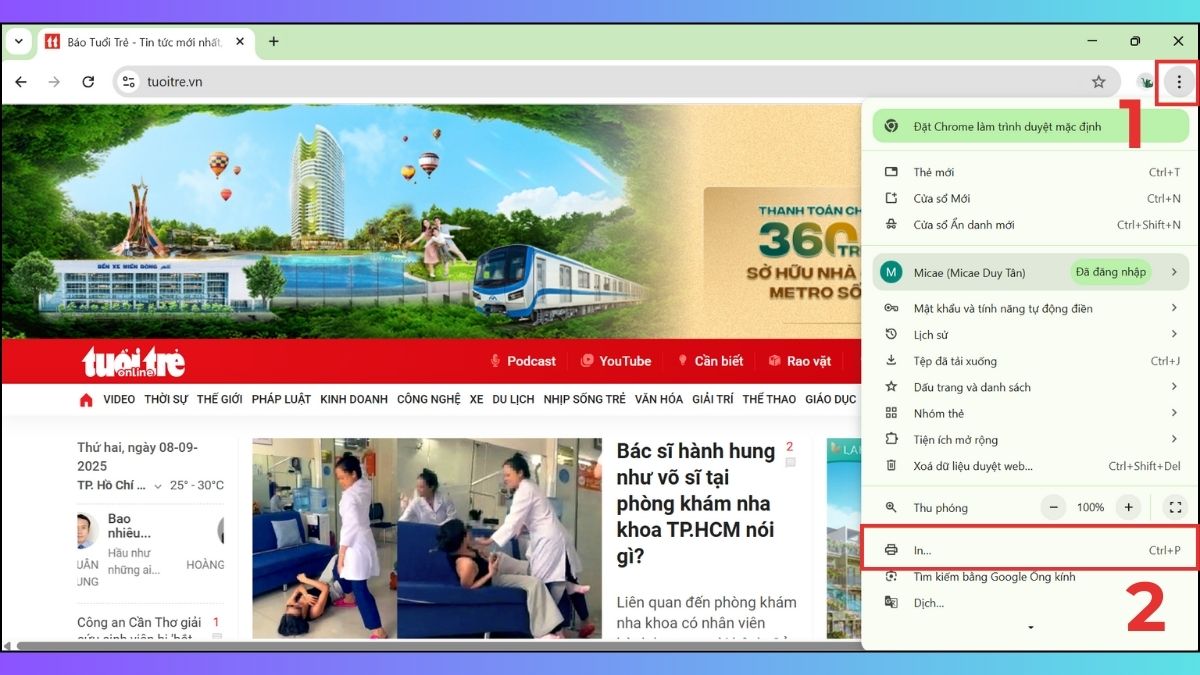The width and height of the screenshot is (1200, 675).
Task: Navigate back with the back arrow
Action: 22,82
